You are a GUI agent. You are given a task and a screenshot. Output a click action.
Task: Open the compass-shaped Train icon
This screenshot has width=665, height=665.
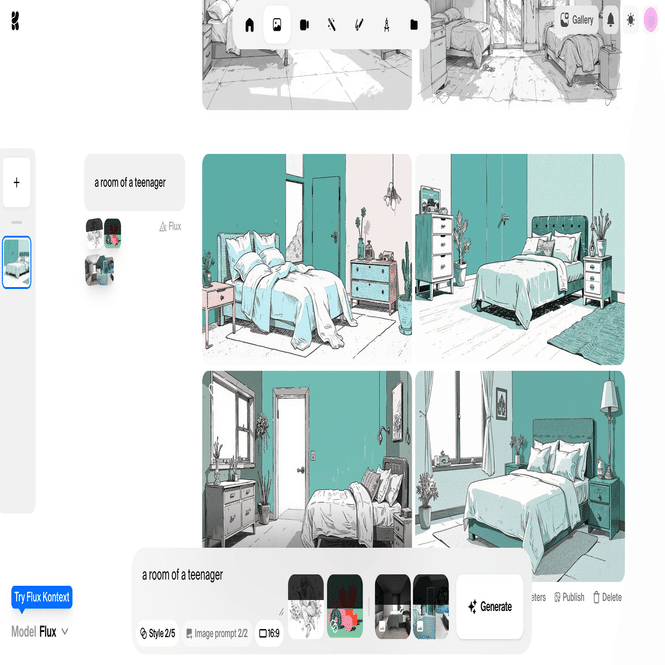[386, 25]
